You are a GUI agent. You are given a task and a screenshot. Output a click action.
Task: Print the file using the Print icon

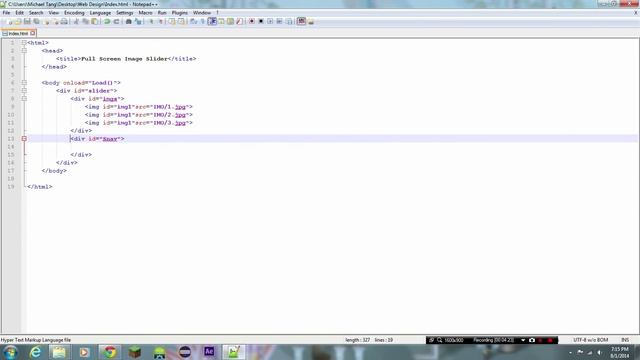pos(64,21)
